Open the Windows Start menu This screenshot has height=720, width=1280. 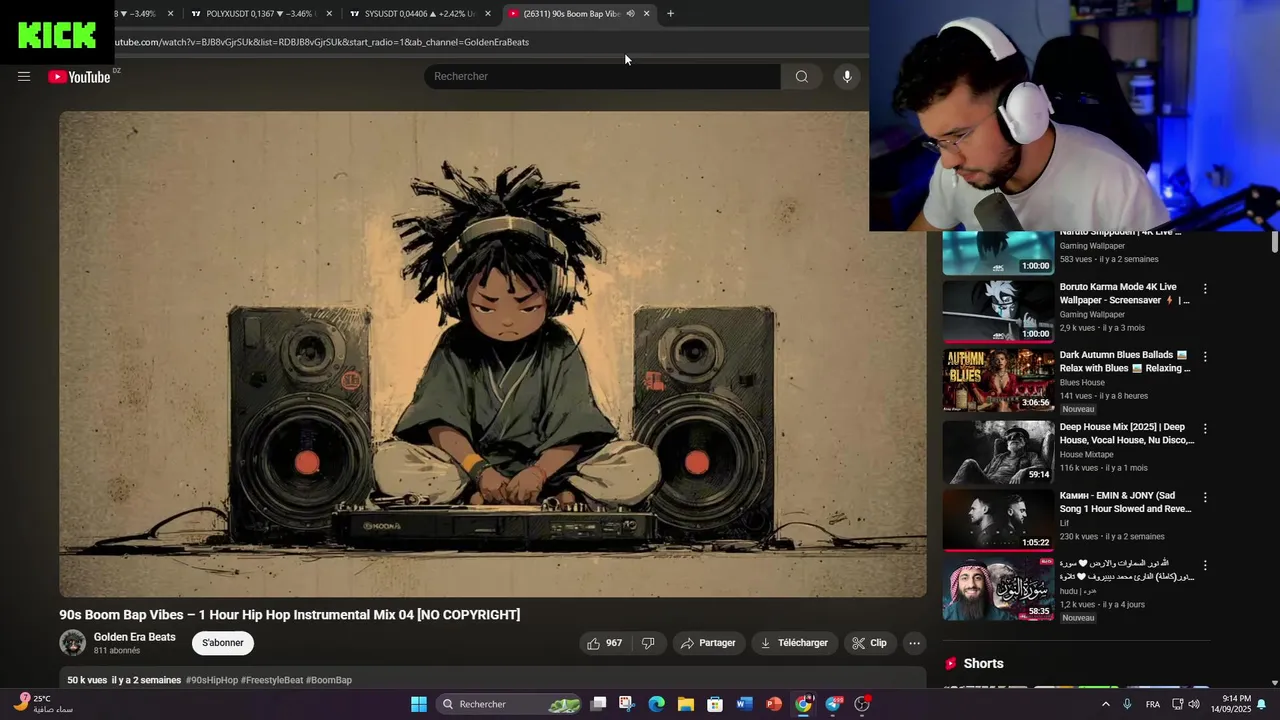point(419,704)
